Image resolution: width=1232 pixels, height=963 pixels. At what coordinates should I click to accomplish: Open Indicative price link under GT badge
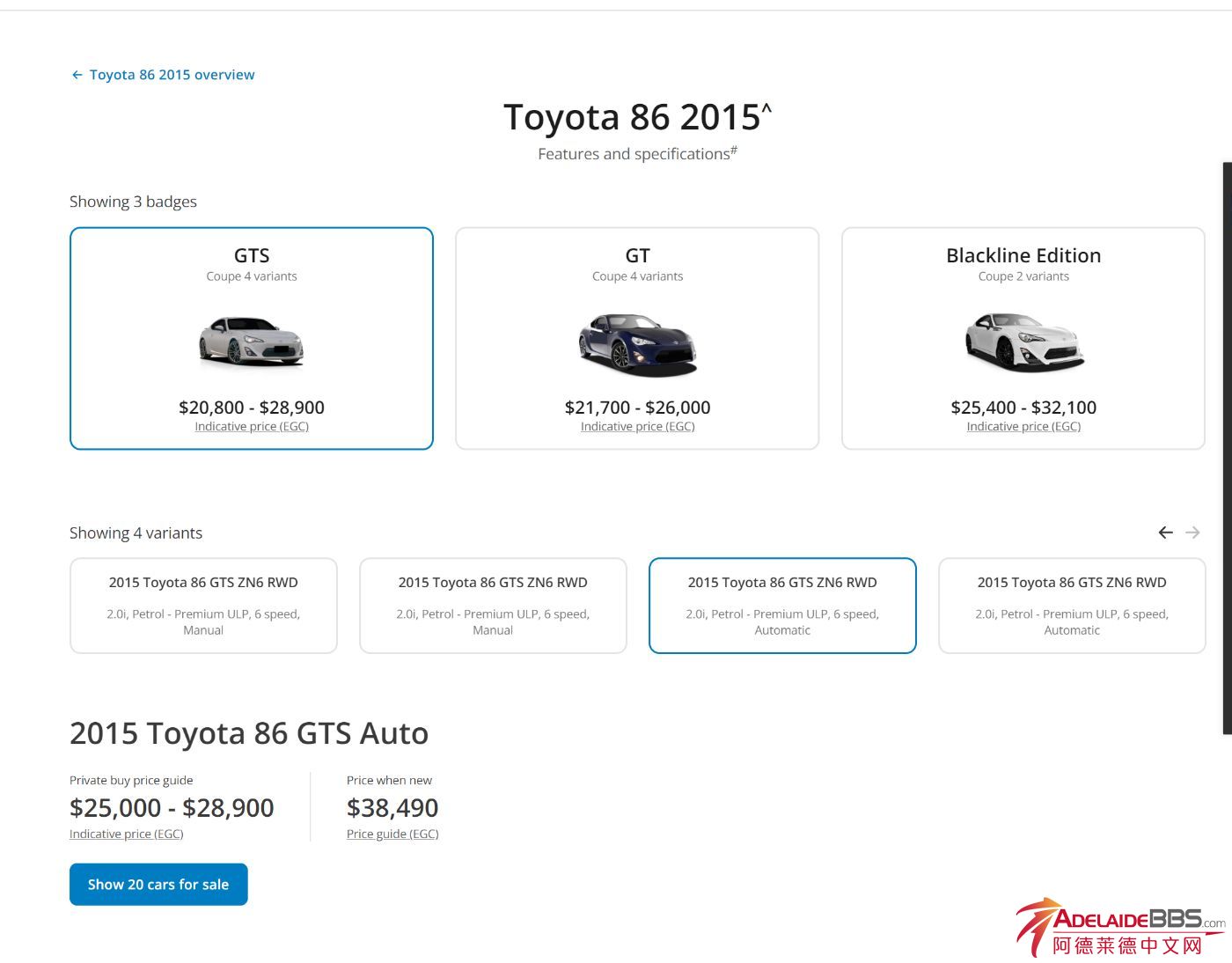637,427
